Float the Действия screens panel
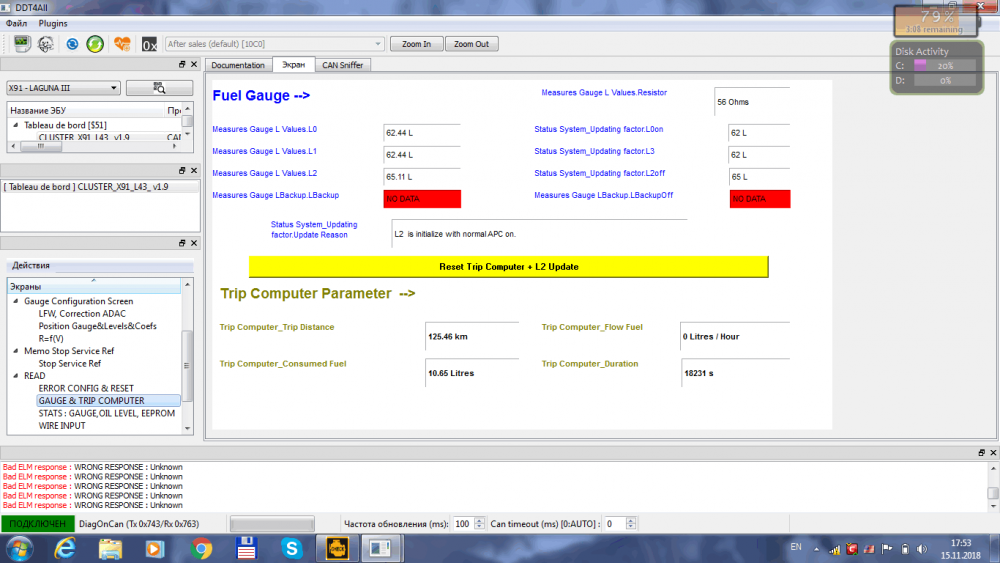The height and width of the screenshot is (563, 1000). click(182, 243)
